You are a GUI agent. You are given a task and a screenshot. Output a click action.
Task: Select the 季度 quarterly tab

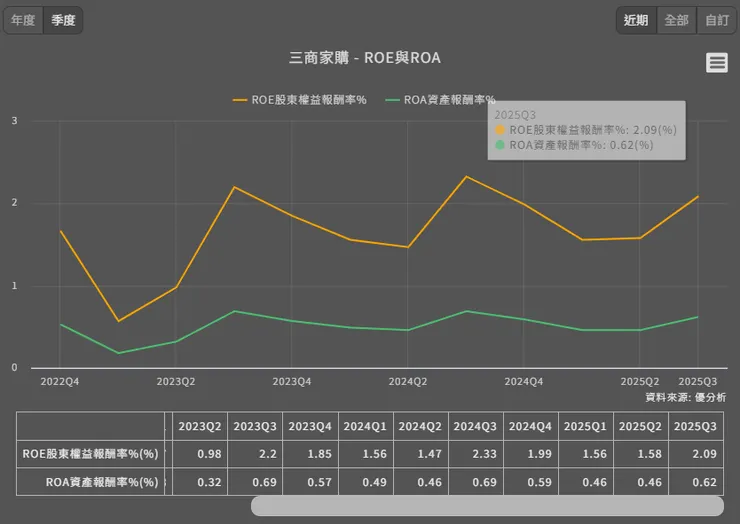(x=63, y=20)
